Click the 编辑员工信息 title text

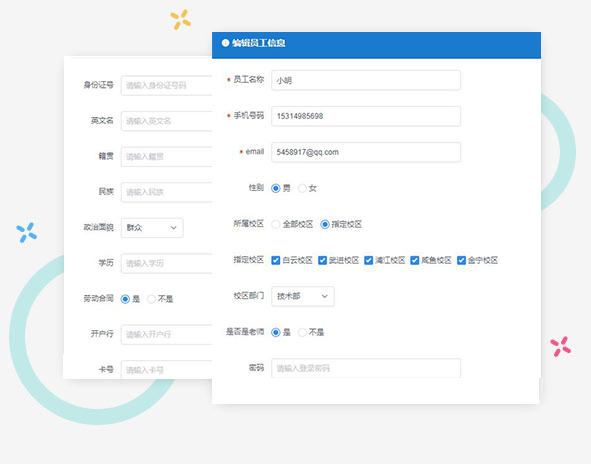click(x=259, y=43)
